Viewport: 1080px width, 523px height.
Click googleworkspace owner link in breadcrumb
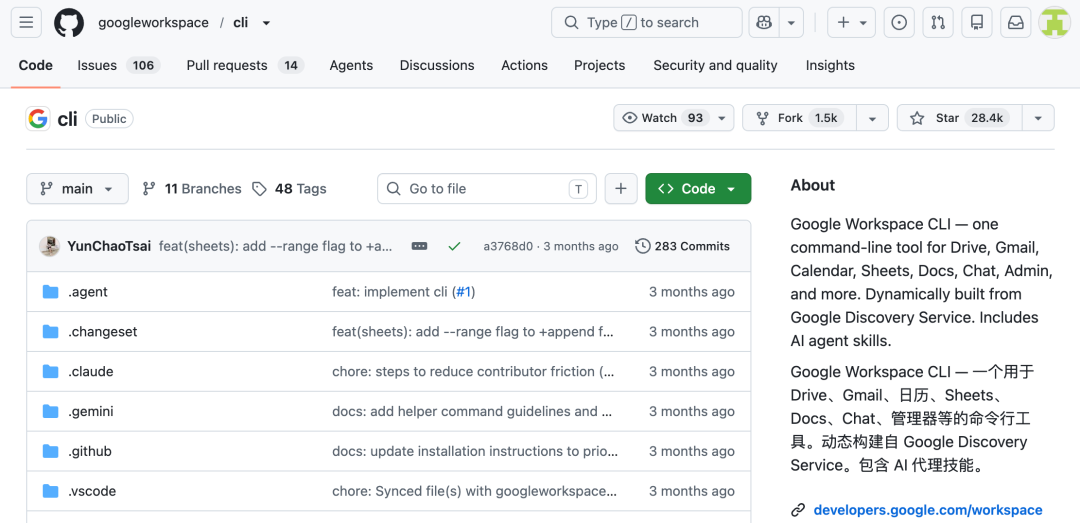click(x=153, y=23)
